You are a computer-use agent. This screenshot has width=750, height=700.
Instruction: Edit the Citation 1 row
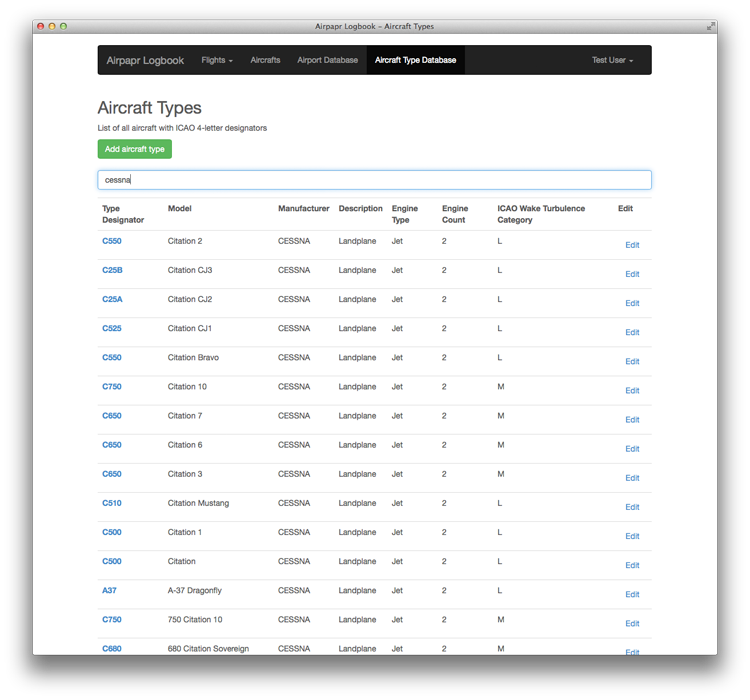pyautogui.click(x=632, y=536)
